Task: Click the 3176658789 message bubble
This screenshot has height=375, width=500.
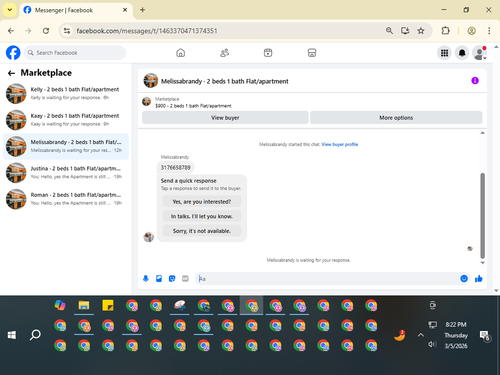Action: 176,167
